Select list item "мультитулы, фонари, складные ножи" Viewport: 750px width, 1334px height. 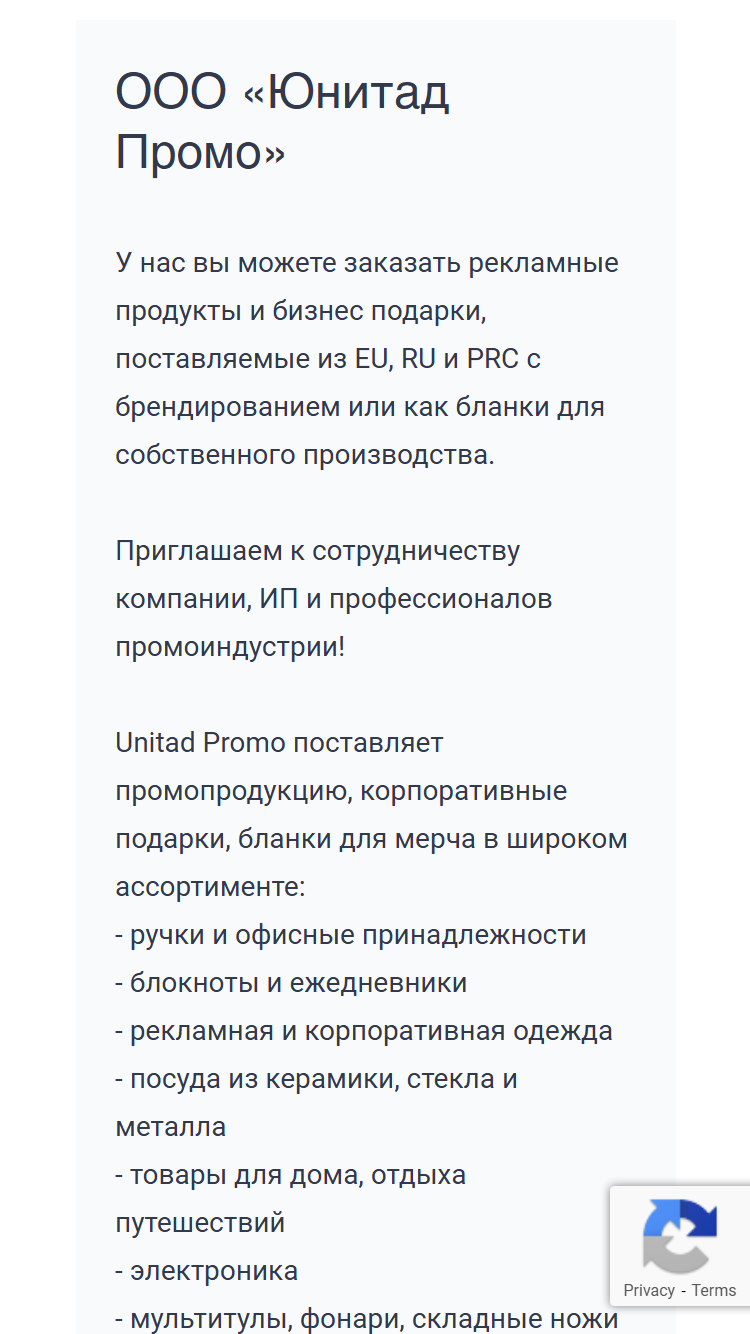tap(367, 1319)
